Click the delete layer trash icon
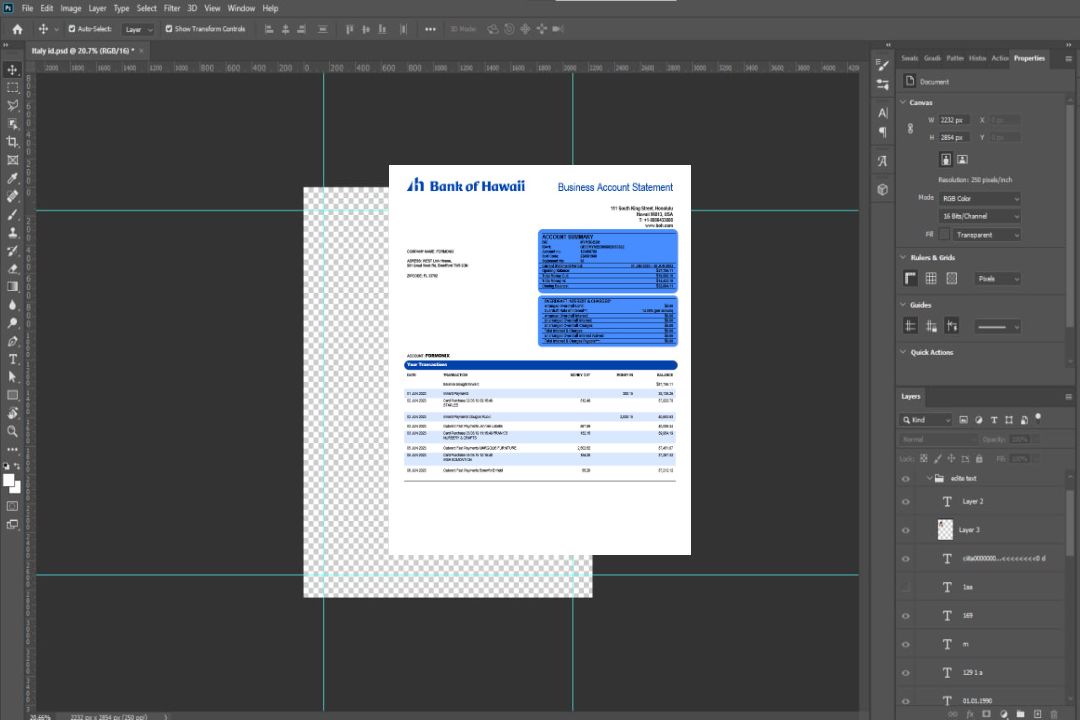Image resolution: width=1080 pixels, height=720 pixels. tap(1052, 713)
